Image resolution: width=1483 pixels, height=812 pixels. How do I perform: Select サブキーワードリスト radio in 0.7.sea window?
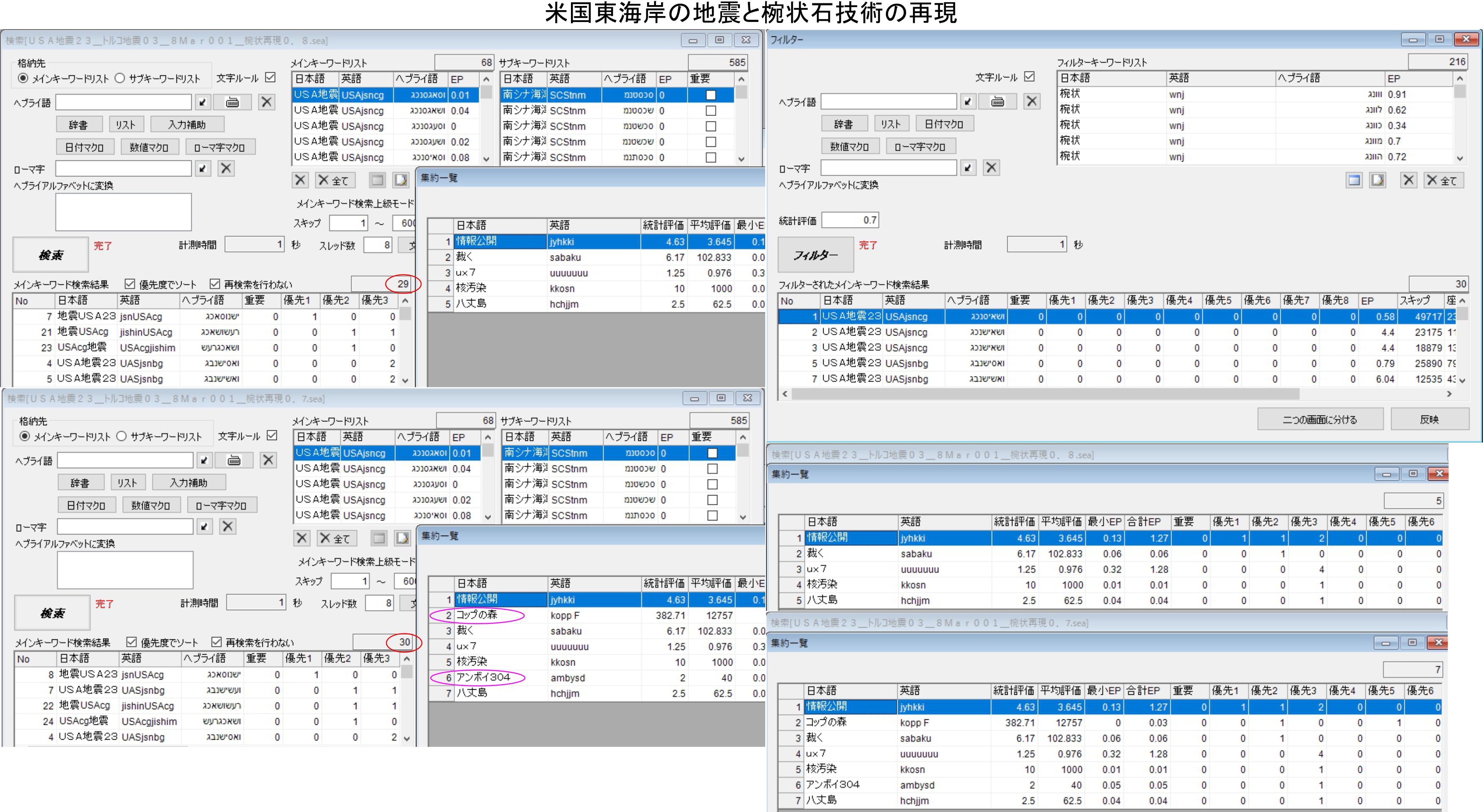121,436
